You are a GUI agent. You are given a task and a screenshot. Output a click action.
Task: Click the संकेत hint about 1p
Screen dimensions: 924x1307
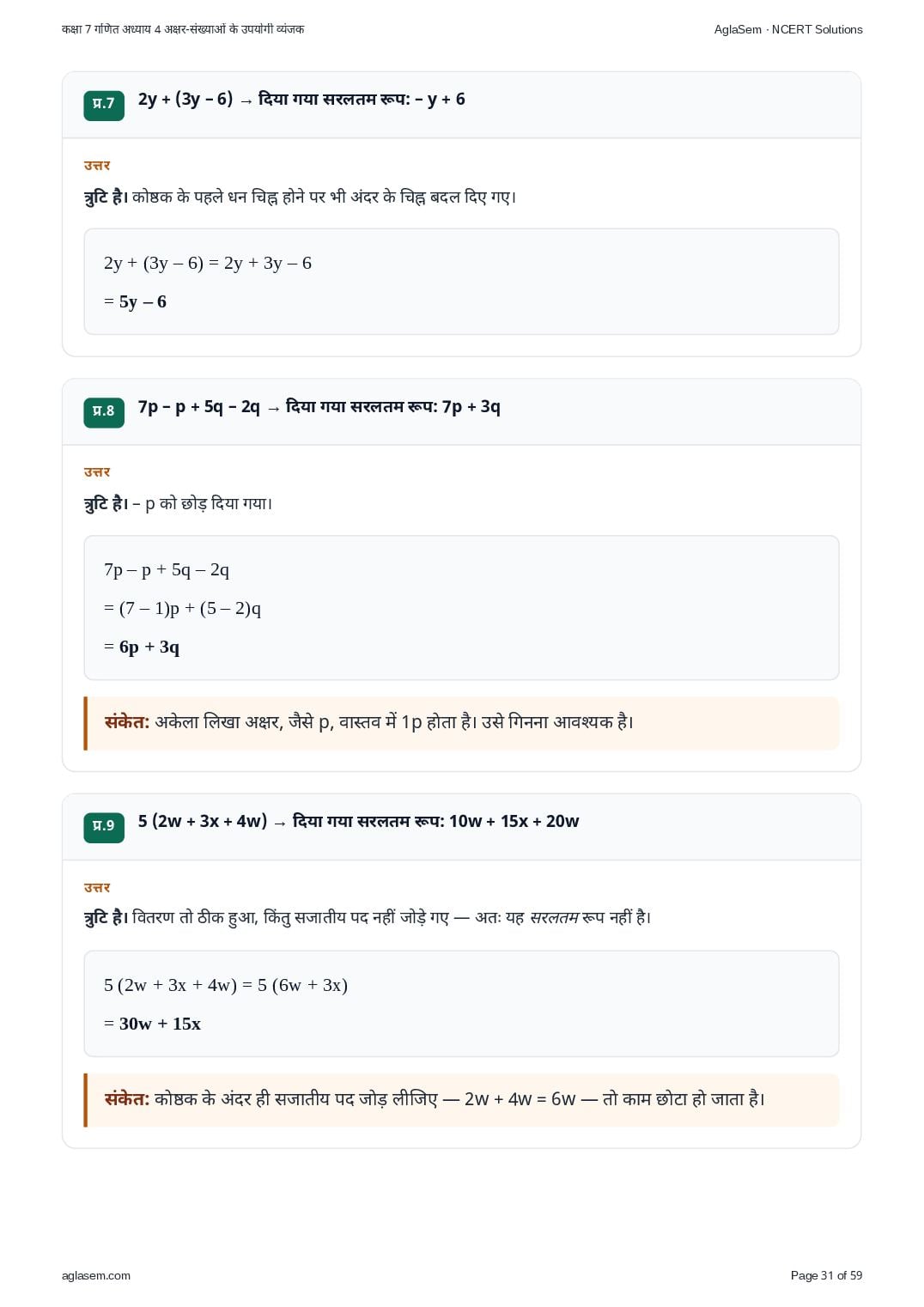click(461, 723)
